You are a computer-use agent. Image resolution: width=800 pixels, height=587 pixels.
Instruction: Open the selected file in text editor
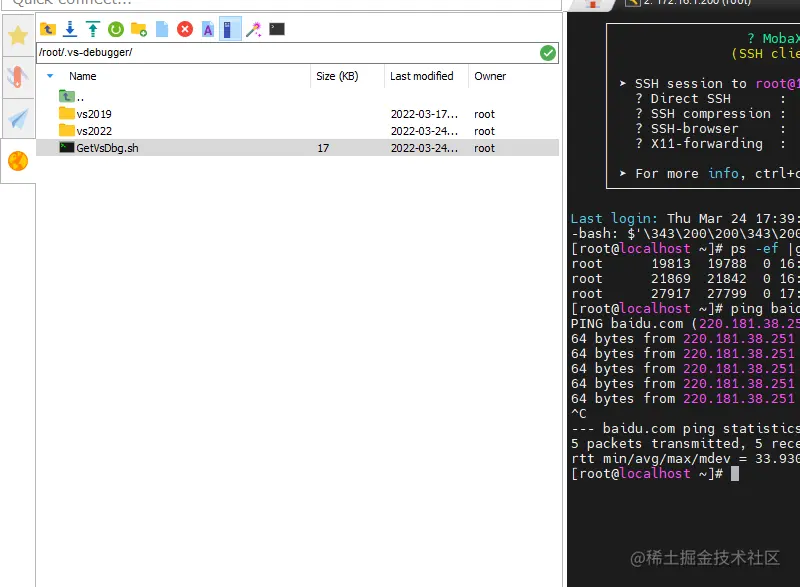pos(207,29)
